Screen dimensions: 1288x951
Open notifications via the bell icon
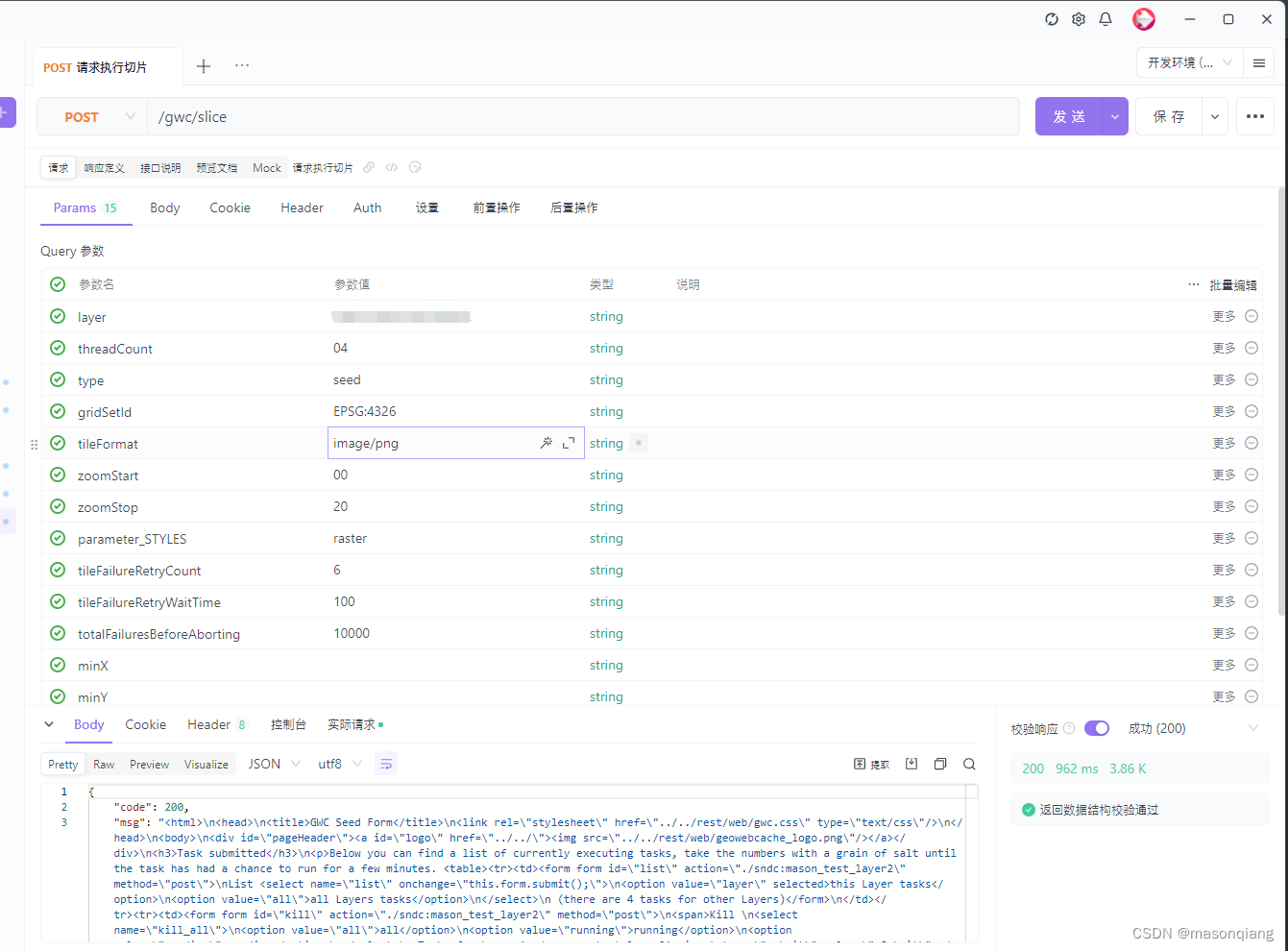pyautogui.click(x=1106, y=18)
